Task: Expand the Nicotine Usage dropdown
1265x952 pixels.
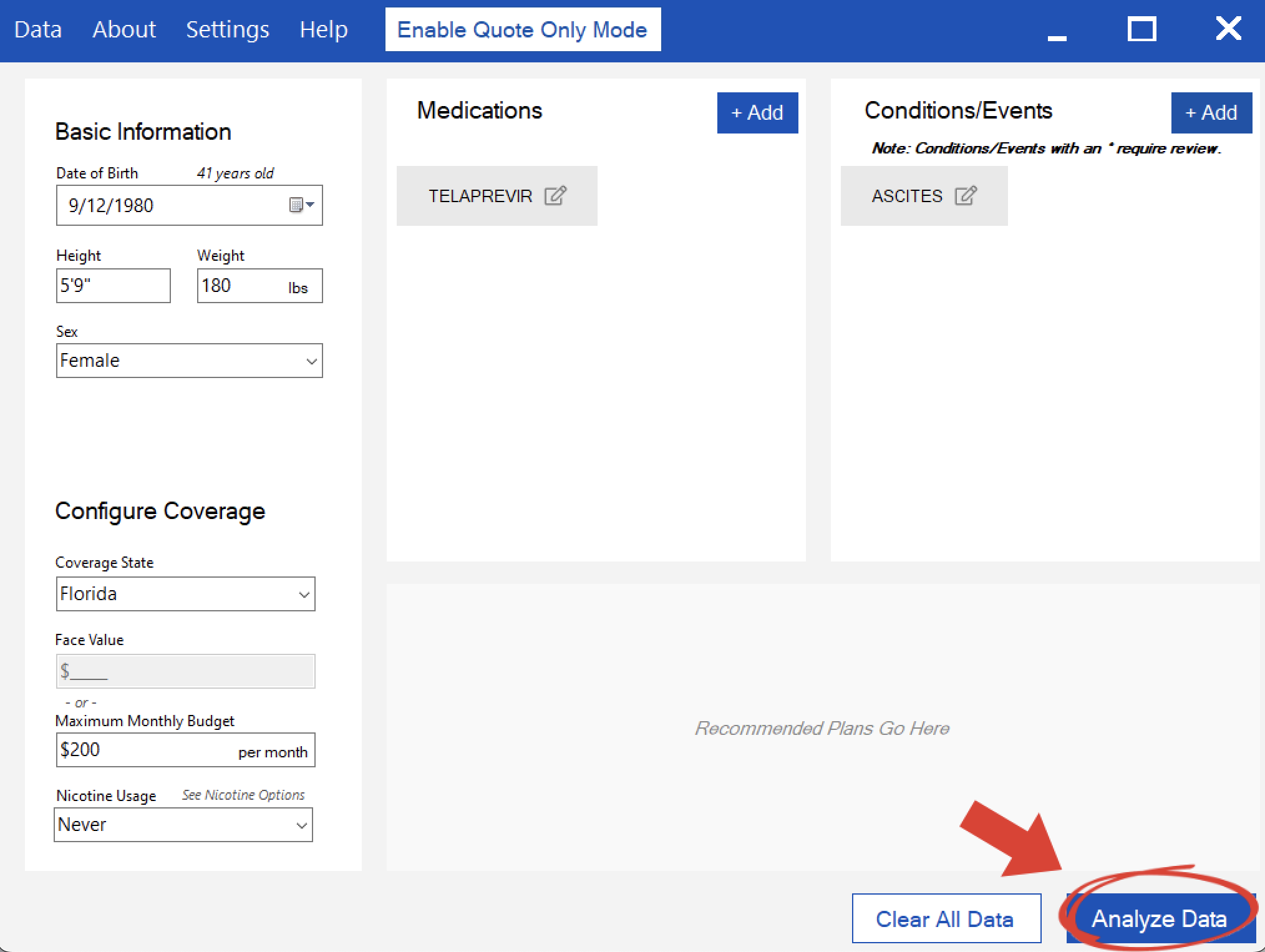Action: point(301,825)
